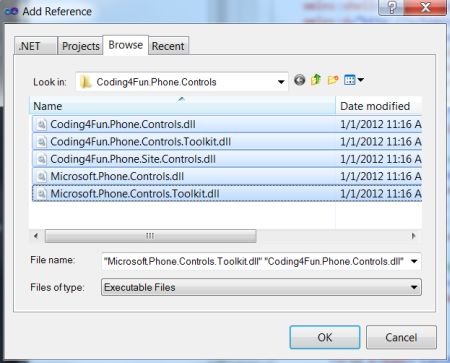Select Coding4Fun.Phone.Controls.dll file name
The width and height of the screenshot is (450, 363).
(123, 124)
